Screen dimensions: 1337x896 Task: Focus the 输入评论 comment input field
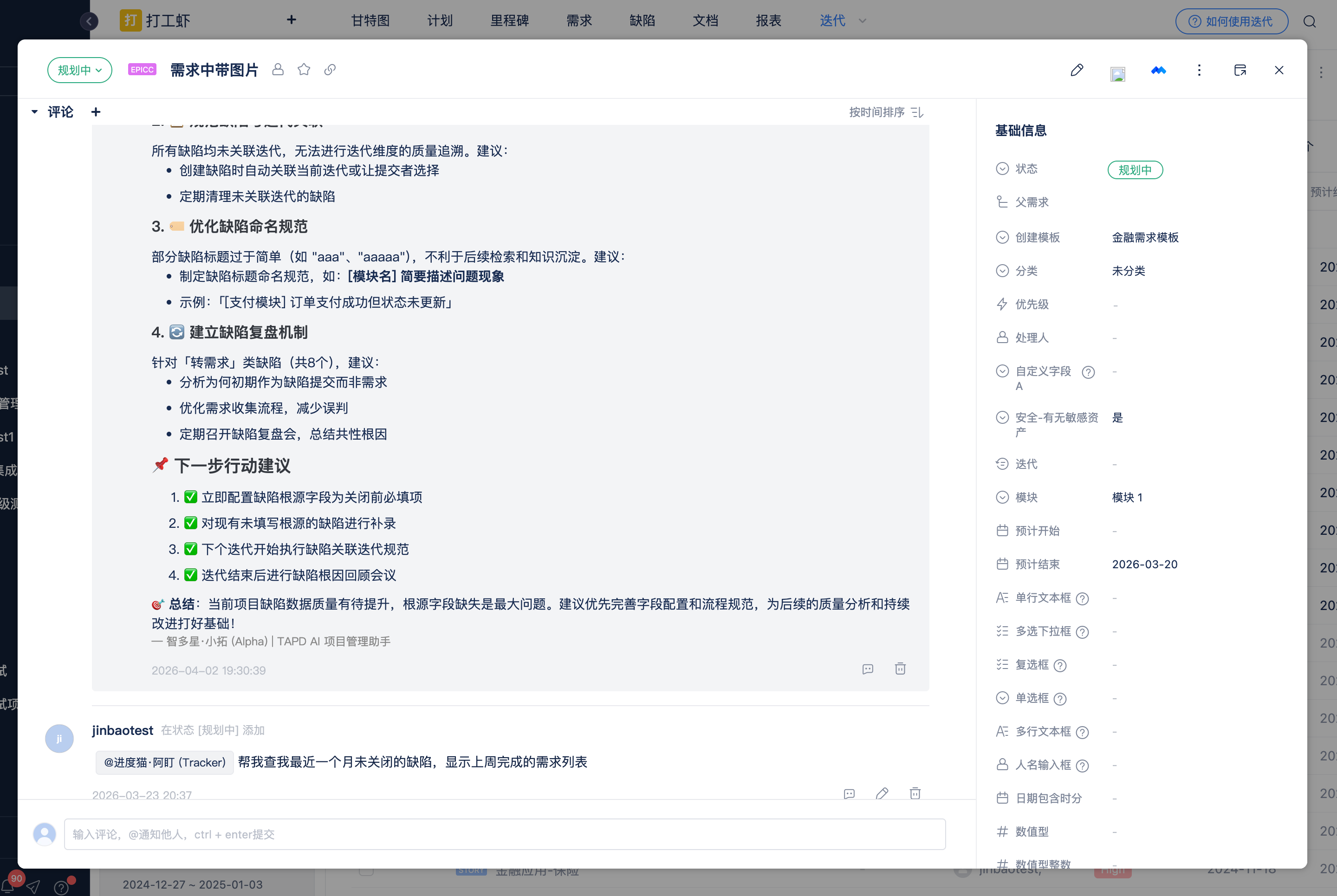point(504,834)
